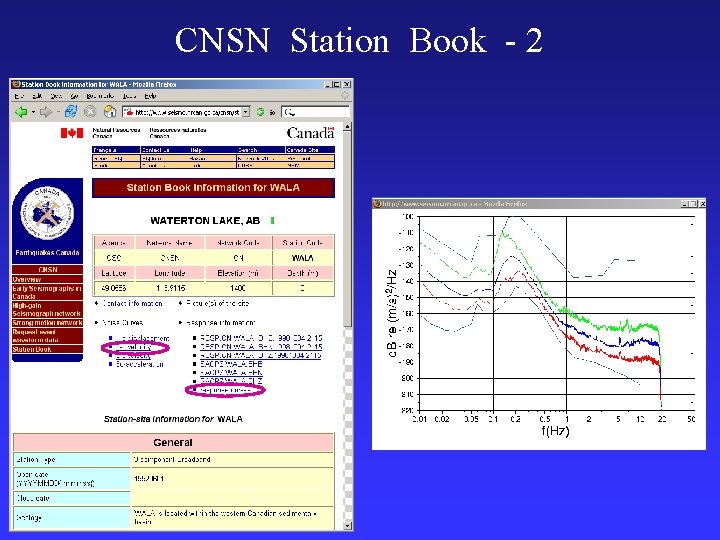Open the address bar history dropdown

[x=246, y=112]
